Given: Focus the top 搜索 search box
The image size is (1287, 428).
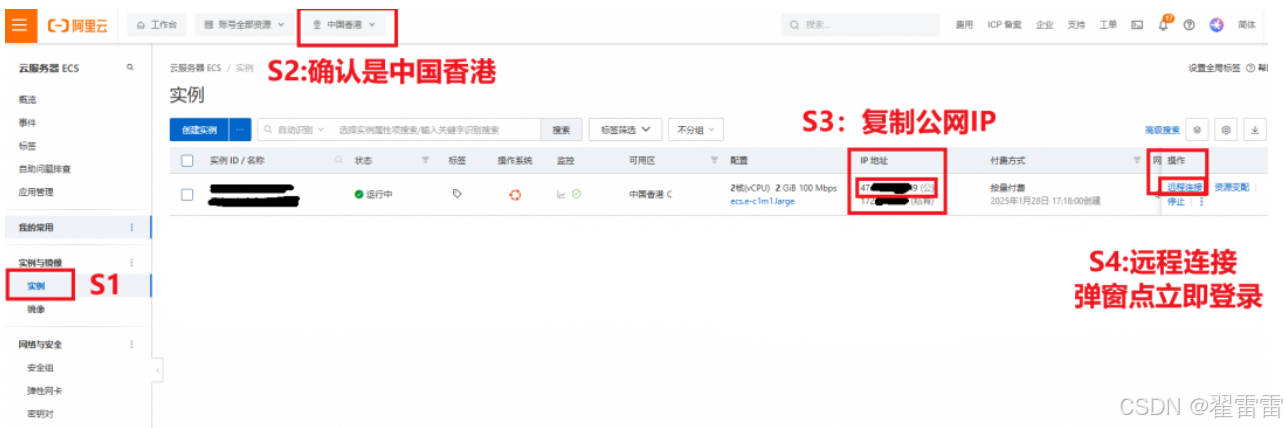Looking at the screenshot, I should click(x=860, y=24).
